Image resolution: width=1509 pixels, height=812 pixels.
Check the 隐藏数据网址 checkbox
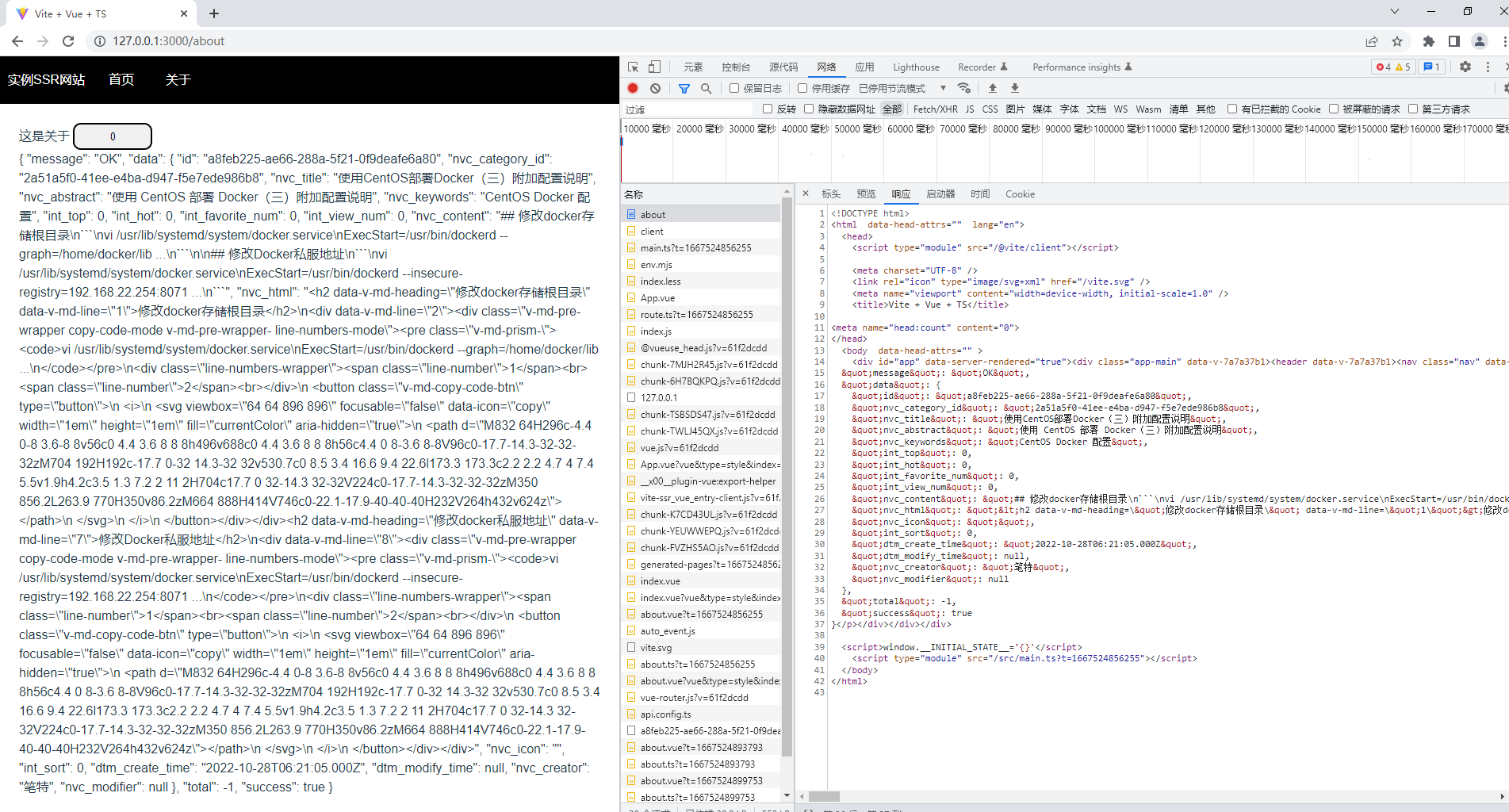pos(809,109)
